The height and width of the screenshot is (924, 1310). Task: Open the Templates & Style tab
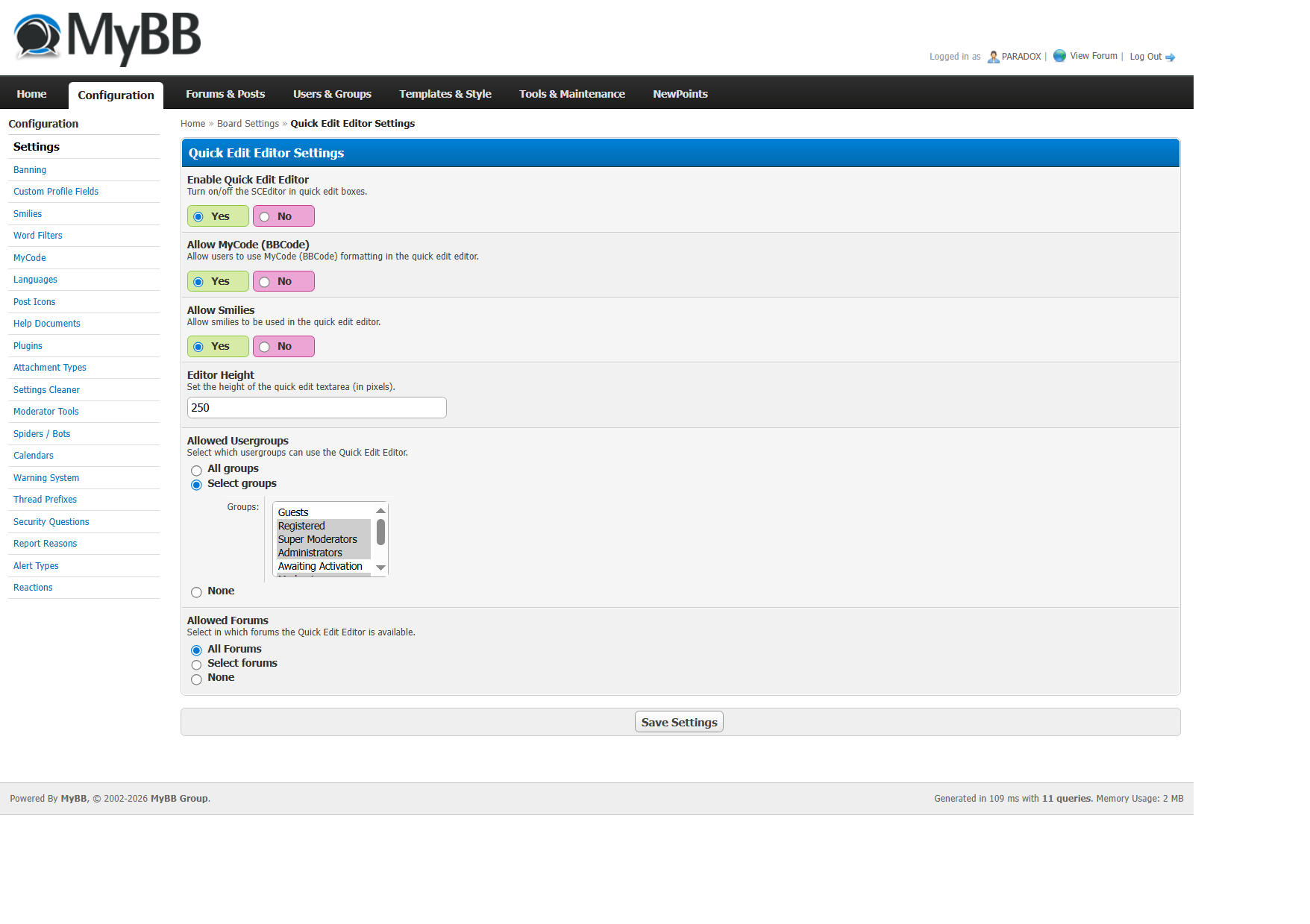click(445, 94)
